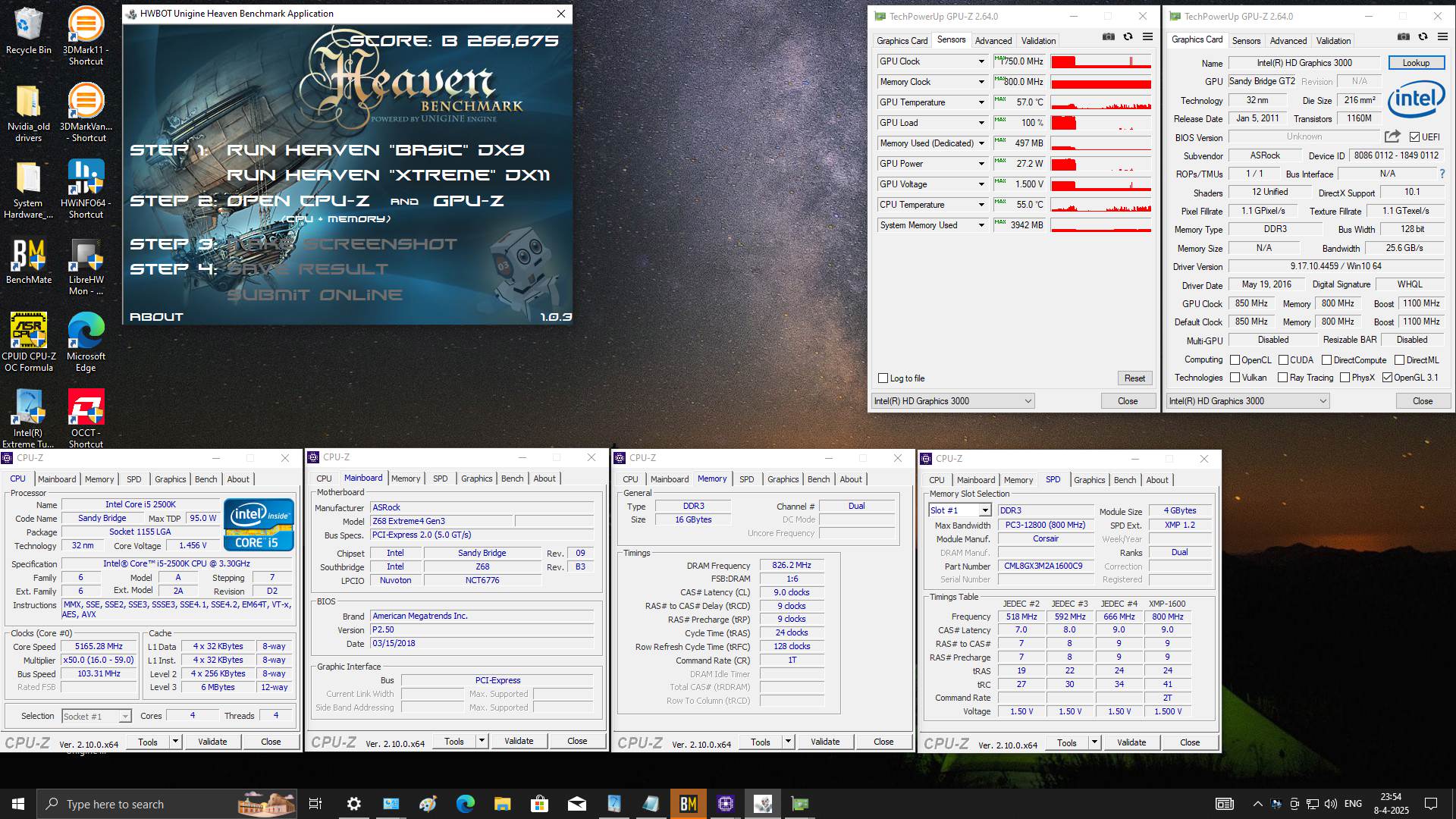
Task: Expand the GPU Temperature sensor dropdown
Action: pyautogui.click(x=981, y=102)
